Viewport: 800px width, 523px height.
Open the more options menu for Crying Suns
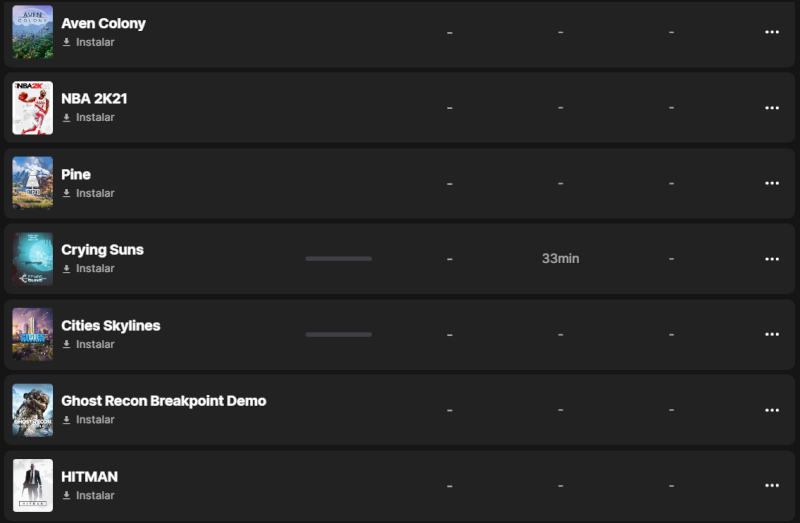[x=771, y=259]
